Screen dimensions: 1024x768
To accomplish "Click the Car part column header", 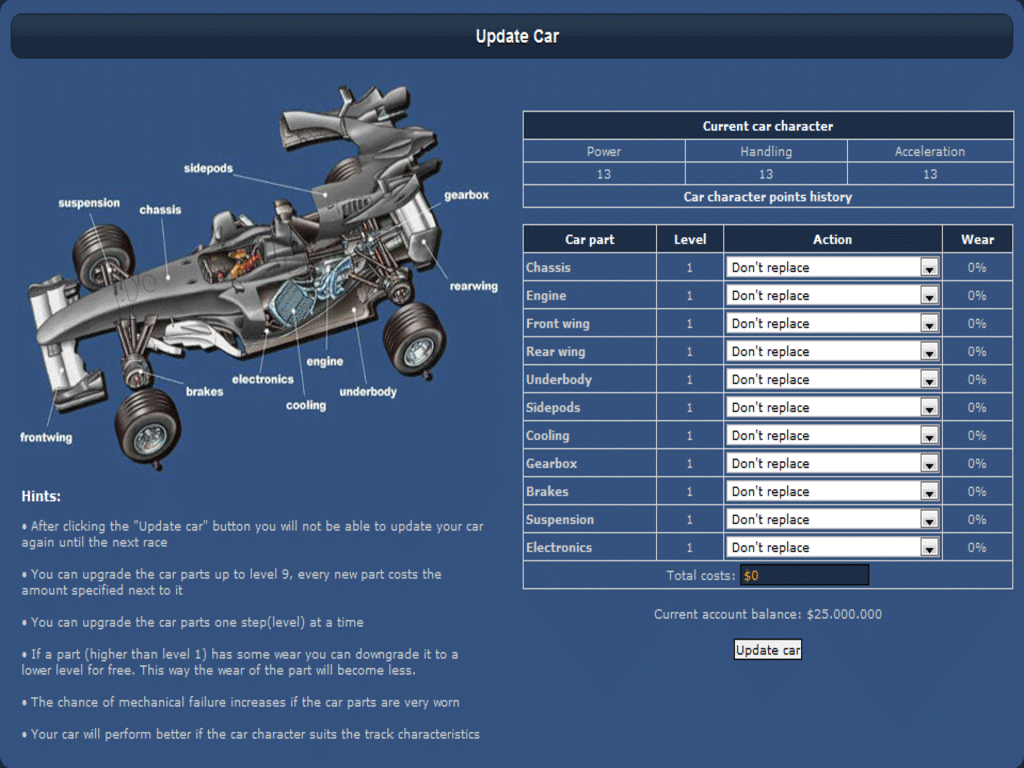I will [589, 239].
